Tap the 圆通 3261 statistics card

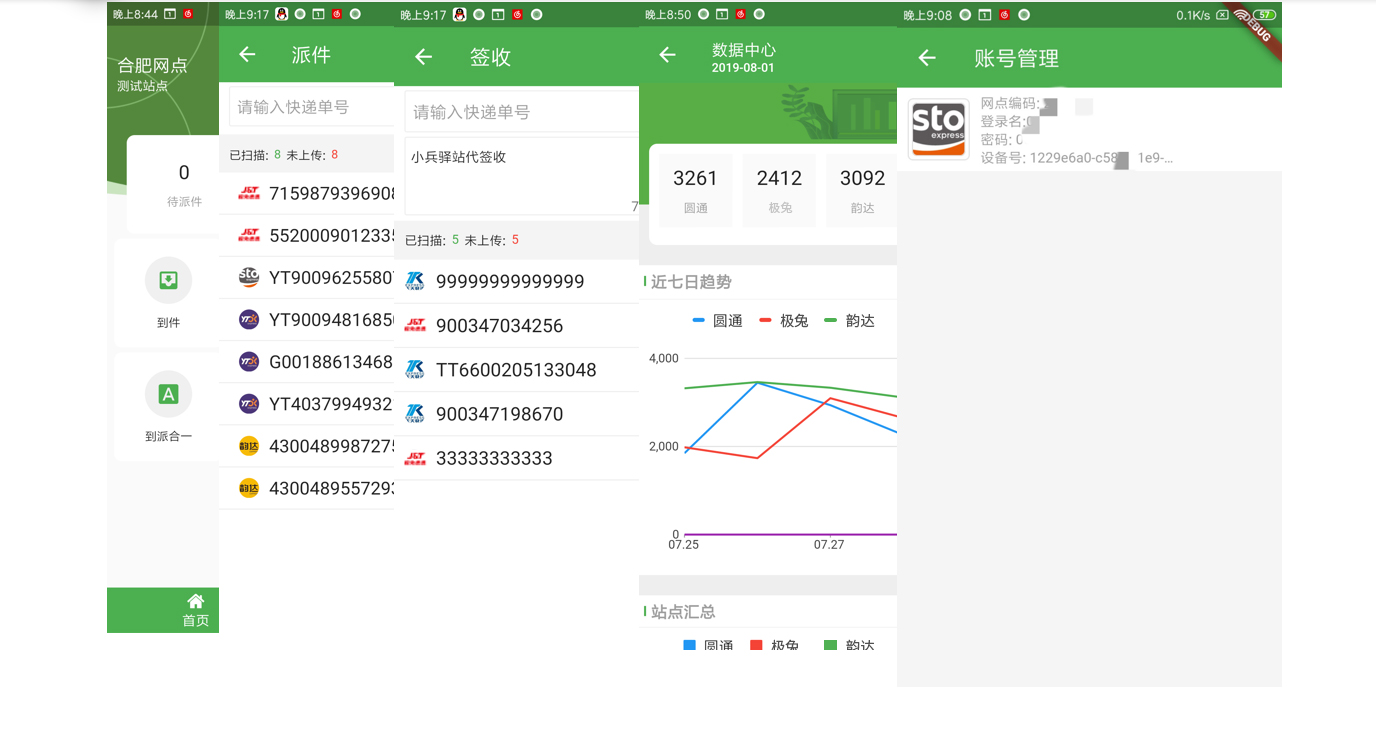pyautogui.click(x=695, y=189)
